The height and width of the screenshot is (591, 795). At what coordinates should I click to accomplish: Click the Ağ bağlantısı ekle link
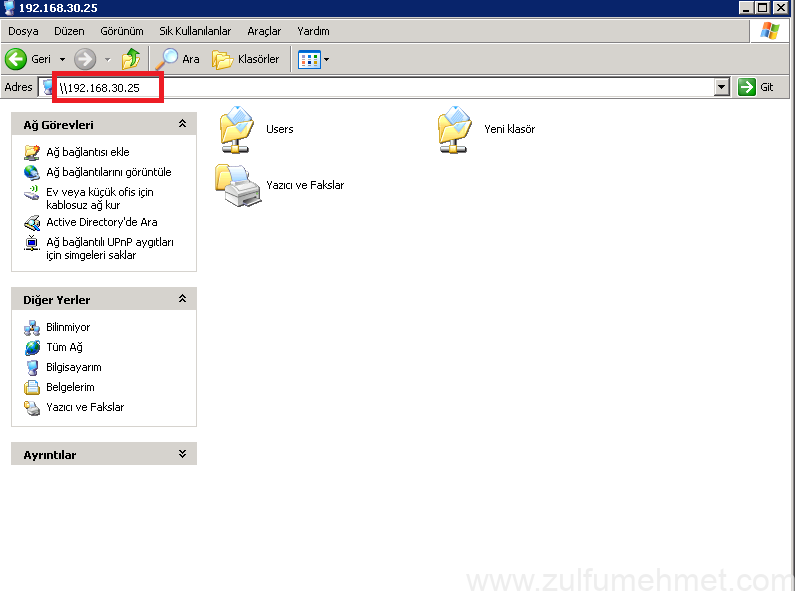88,152
